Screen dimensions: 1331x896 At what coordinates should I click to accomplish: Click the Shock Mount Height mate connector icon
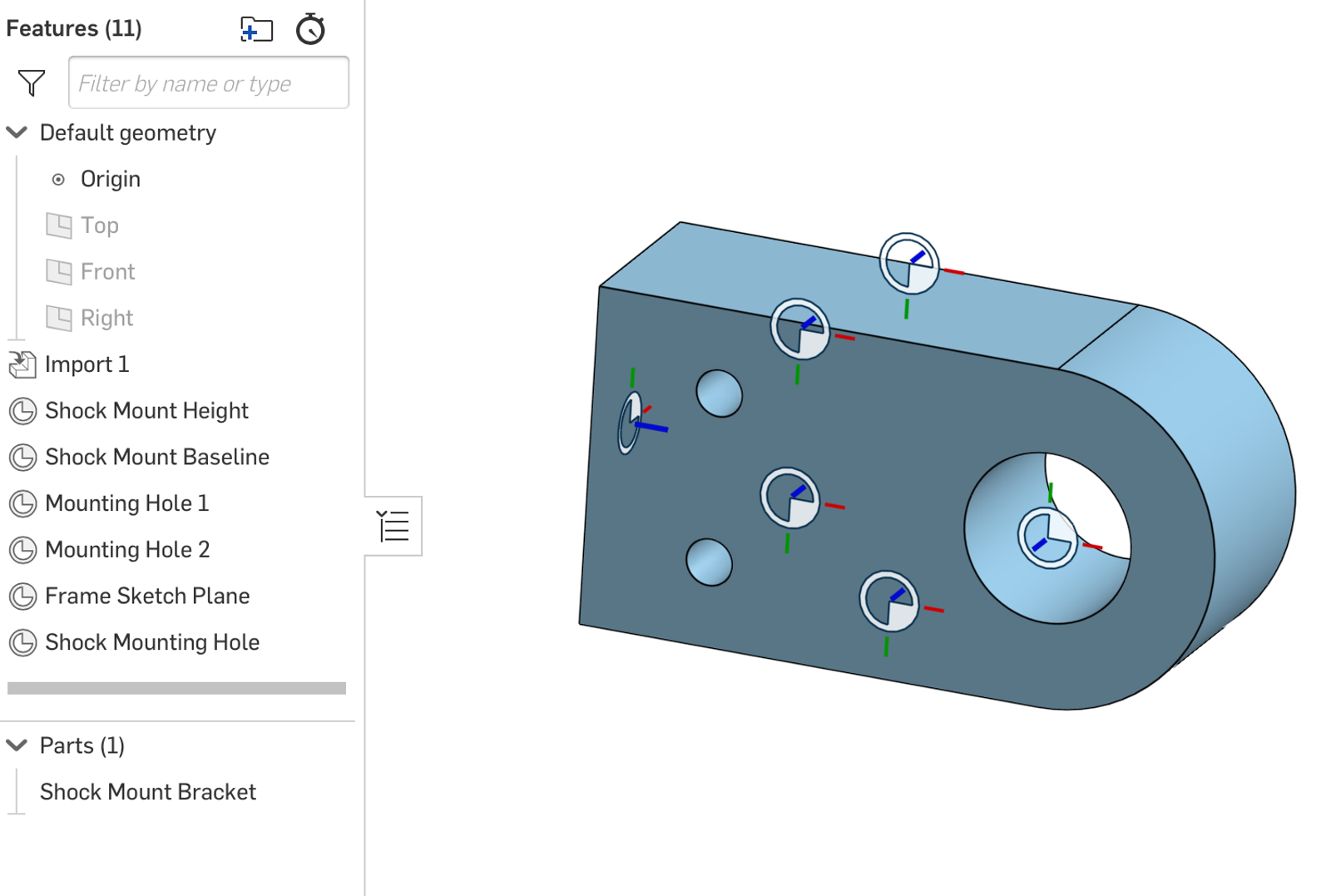pyautogui.click(x=22, y=411)
